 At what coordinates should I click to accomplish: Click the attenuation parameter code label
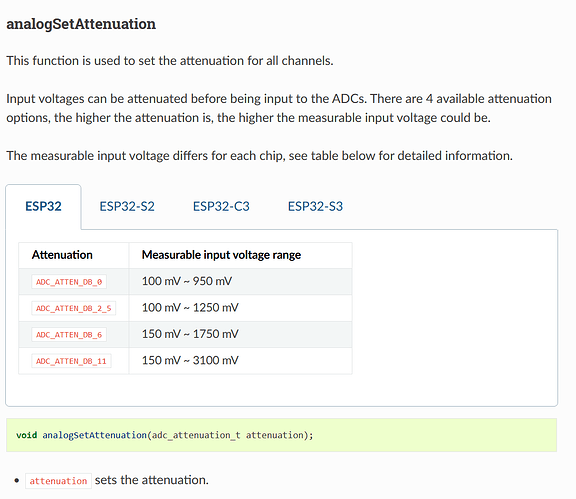point(58,481)
